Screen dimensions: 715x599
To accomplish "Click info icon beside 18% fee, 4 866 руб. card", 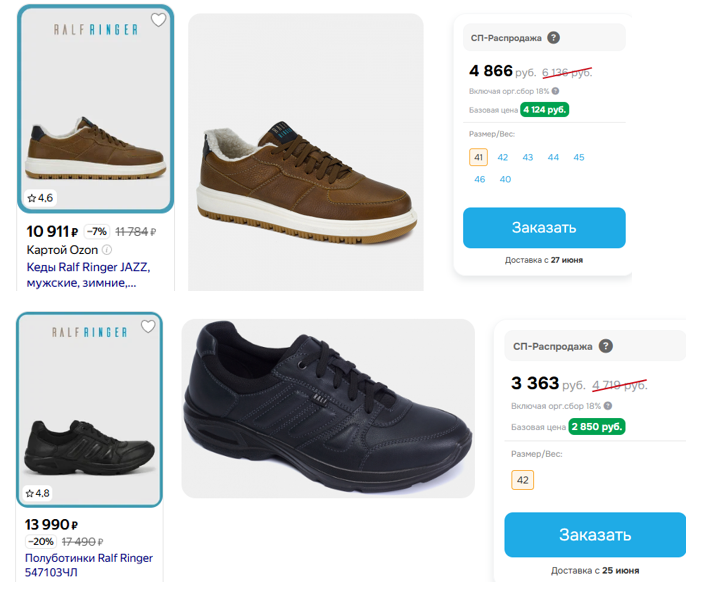I will pos(555,91).
